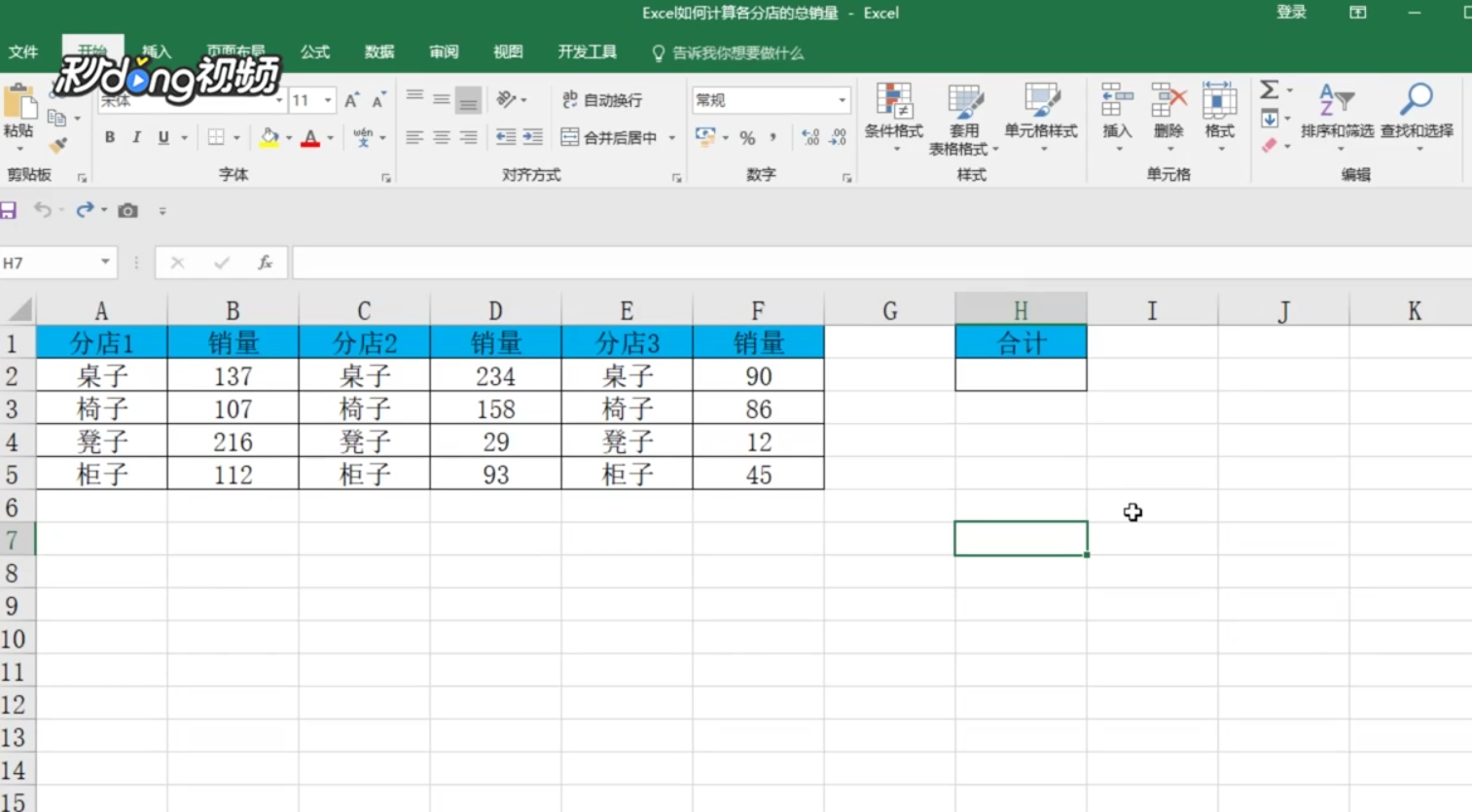This screenshot has width=1472, height=812.
Task: Open the 文件 File tab
Action: 23,52
